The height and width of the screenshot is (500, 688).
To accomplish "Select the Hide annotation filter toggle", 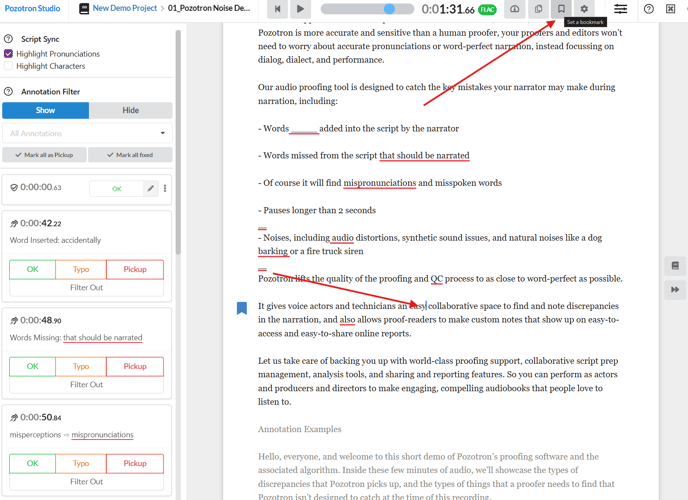I will [131, 111].
